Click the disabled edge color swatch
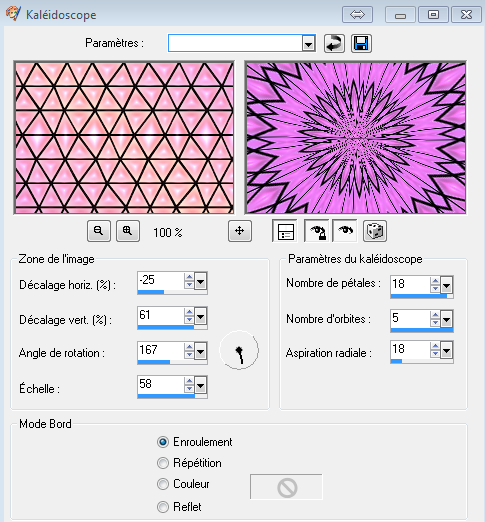This screenshot has width=485, height=522. (x=286, y=487)
